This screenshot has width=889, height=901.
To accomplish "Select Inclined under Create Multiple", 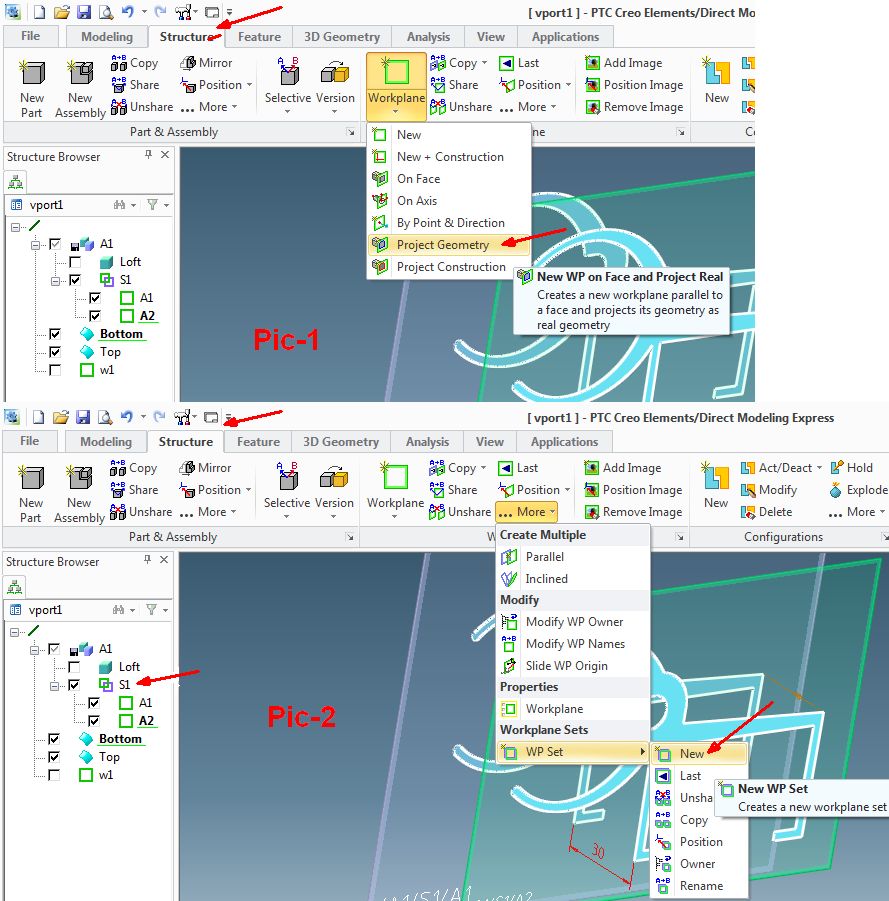I will click(573, 579).
